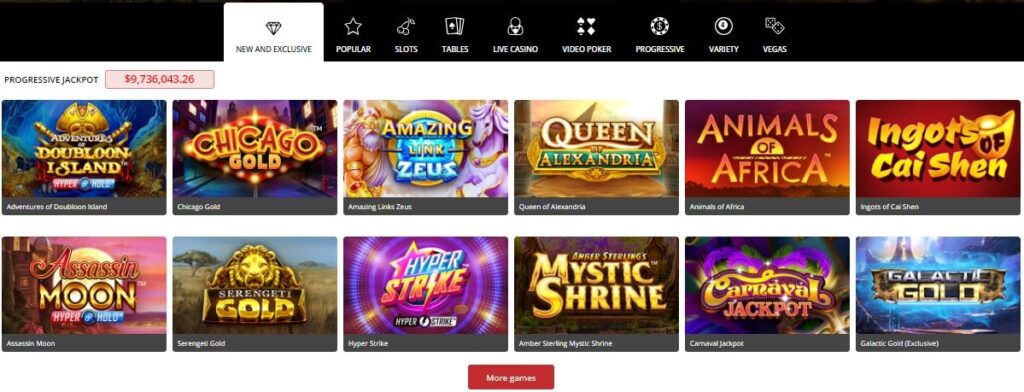The image size is (1024, 392).
Task: Select the dice icon for Vegas
Action: (x=775, y=26)
